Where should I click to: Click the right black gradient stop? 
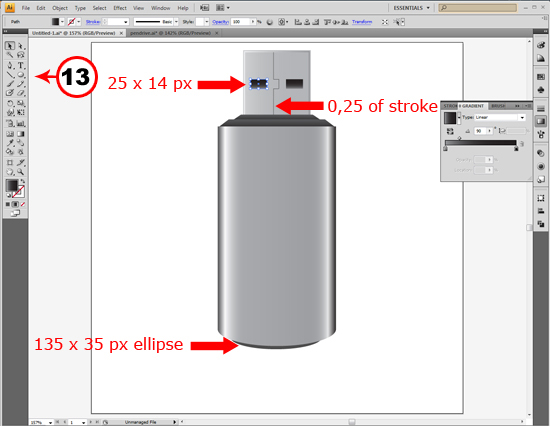(x=516, y=149)
